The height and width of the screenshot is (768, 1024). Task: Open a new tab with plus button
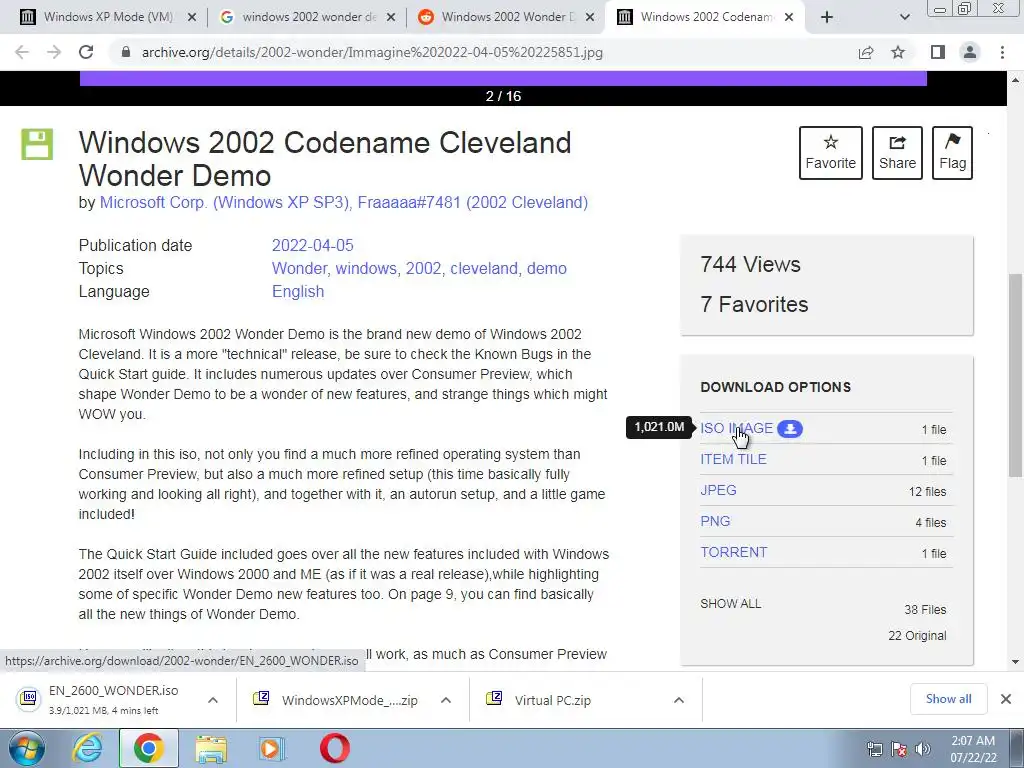point(827,17)
